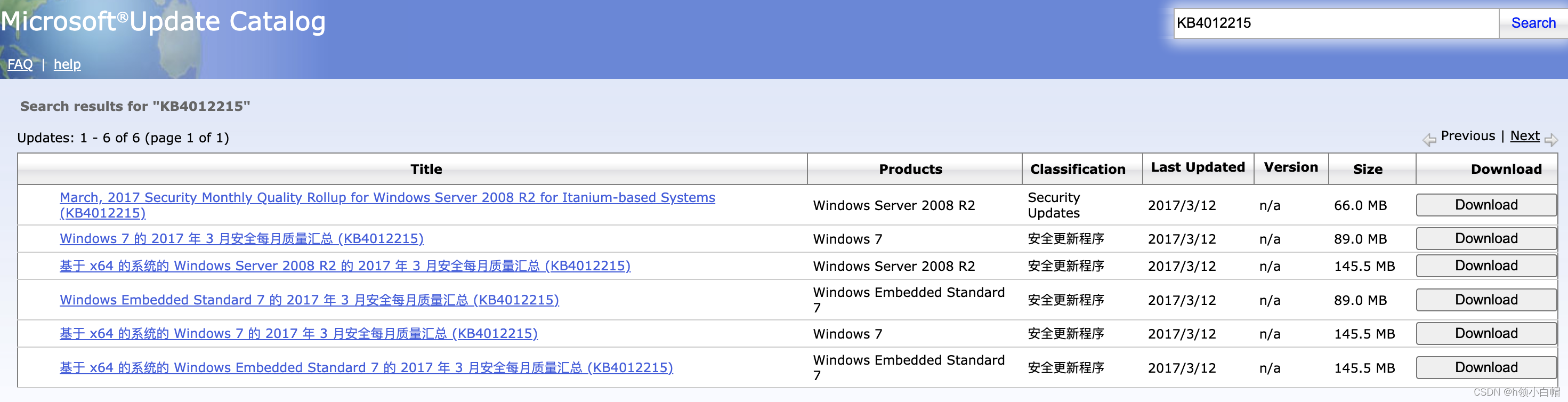Sort results by Classification column header
Viewport: 1568px width, 402px height.
tap(1077, 170)
